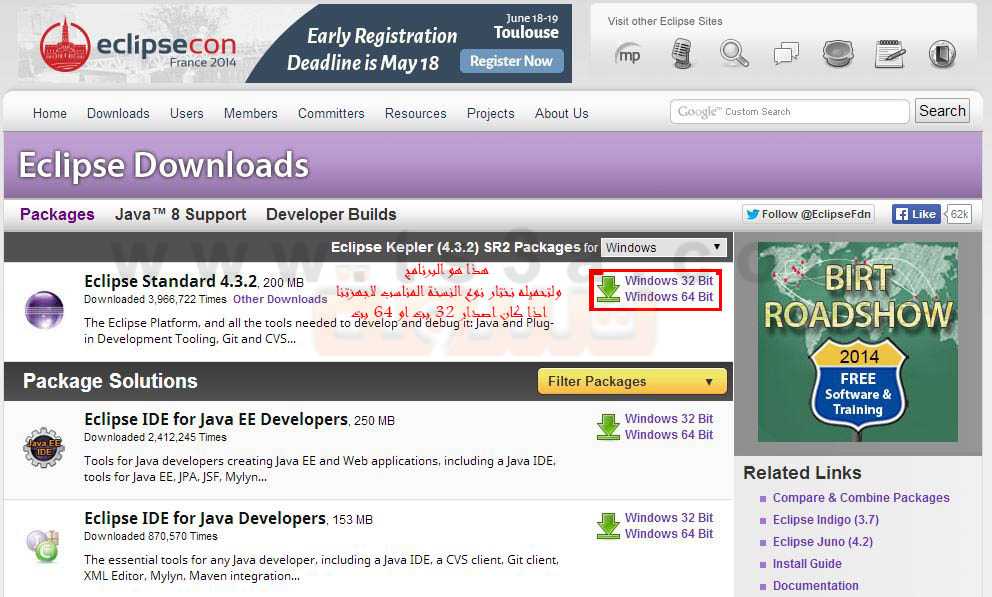Click the Eclipse Standard purple sphere icon
Screen dimensions: 992x597
coord(44,310)
